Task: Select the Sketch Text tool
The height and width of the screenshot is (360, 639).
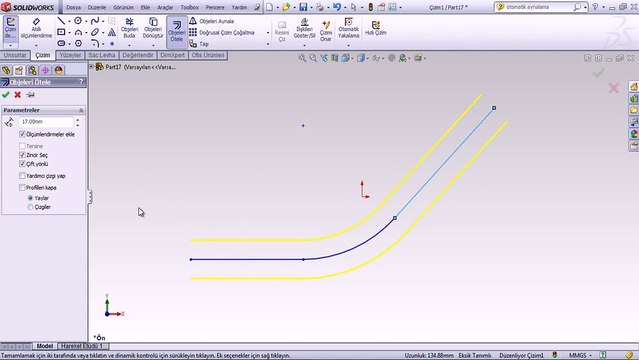Action: [x=112, y=32]
